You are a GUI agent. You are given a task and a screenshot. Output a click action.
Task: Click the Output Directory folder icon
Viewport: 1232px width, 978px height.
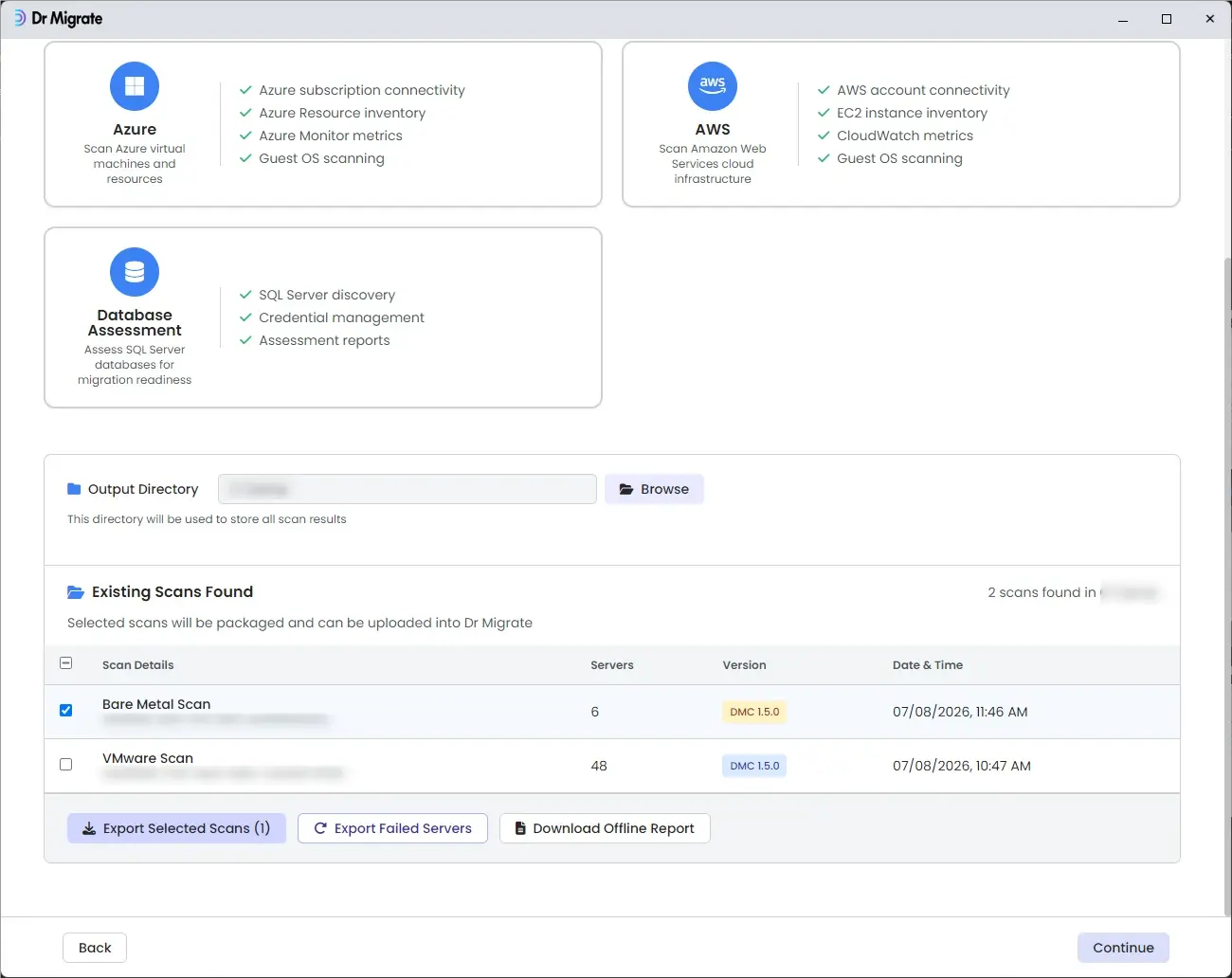click(74, 489)
